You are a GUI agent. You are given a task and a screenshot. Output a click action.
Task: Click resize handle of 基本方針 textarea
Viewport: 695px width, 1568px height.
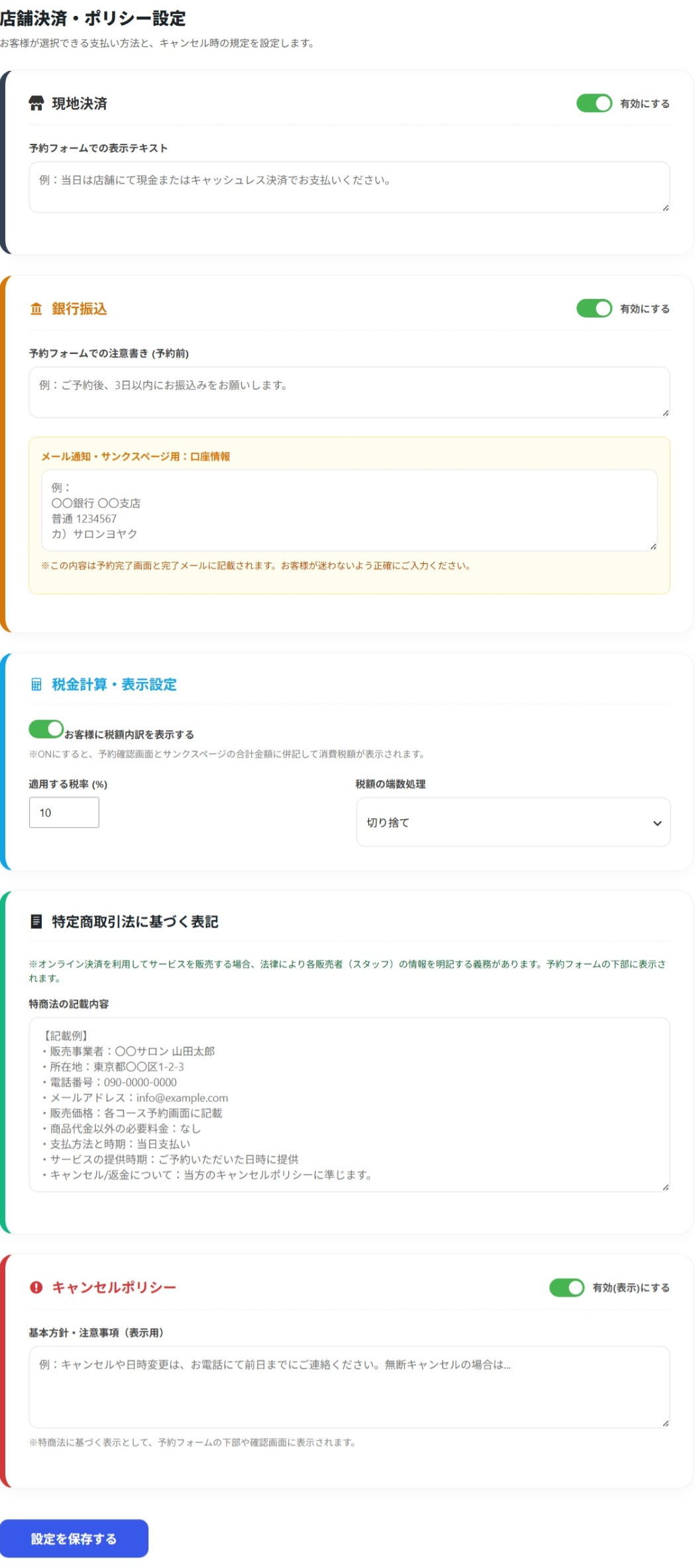665,1423
